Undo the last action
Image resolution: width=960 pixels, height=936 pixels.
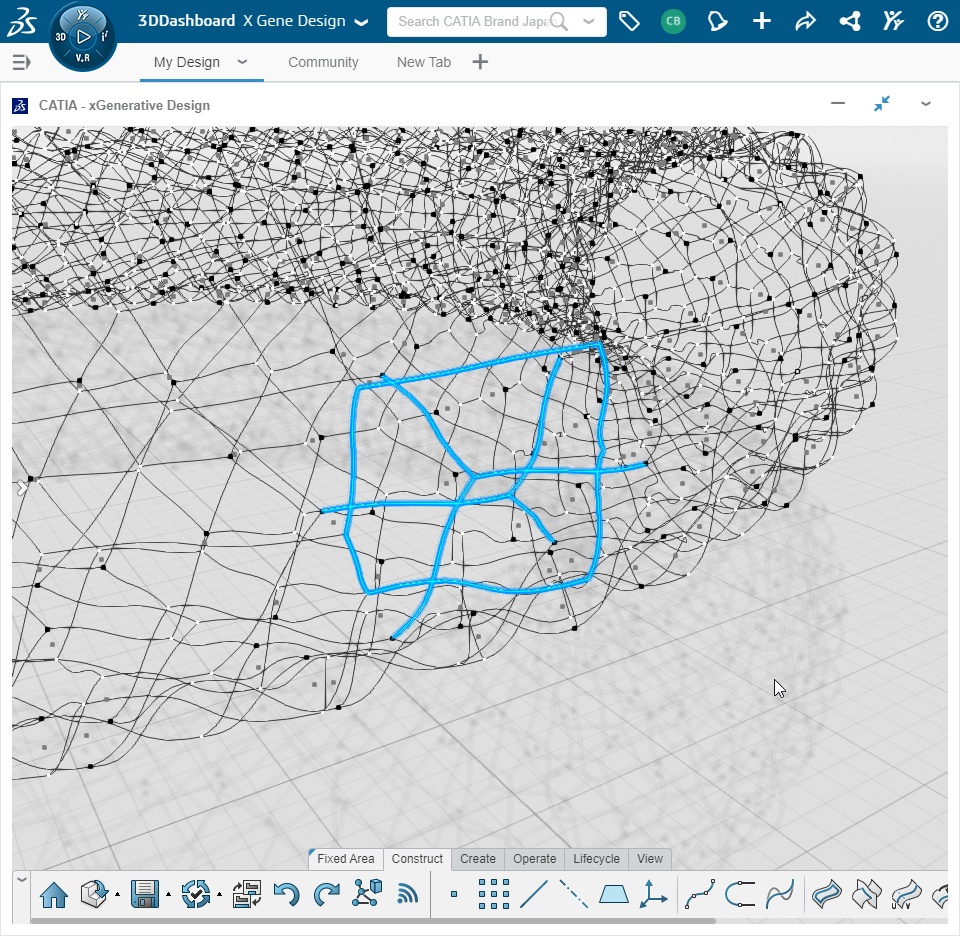pos(286,894)
